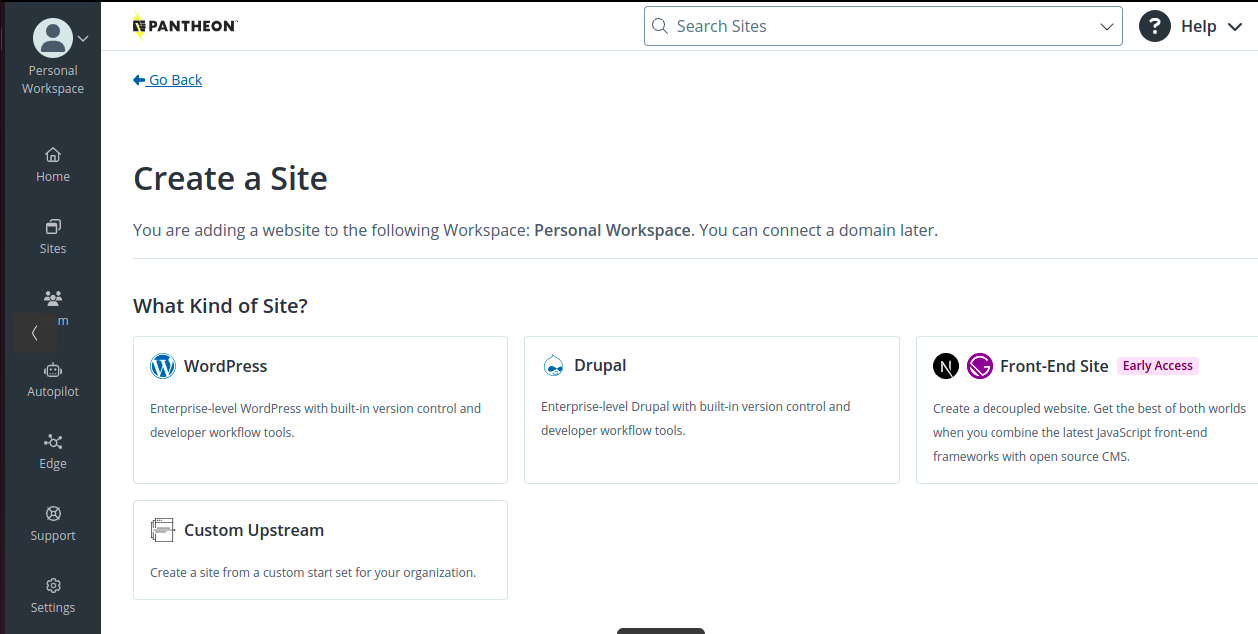The width and height of the screenshot is (1258, 634).
Task: Click the Next.js circular icon
Action: click(x=946, y=366)
